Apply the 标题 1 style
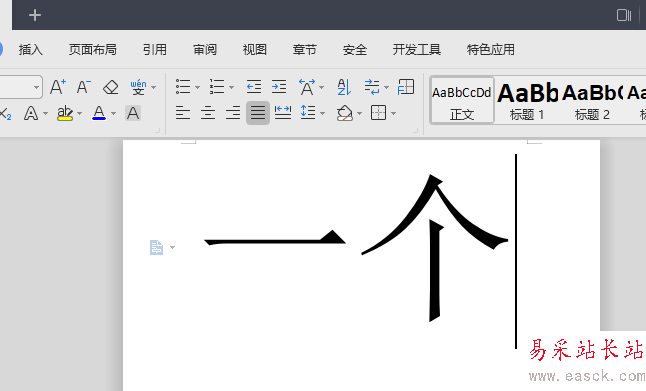Image resolution: width=646 pixels, height=391 pixels. (527, 100)
